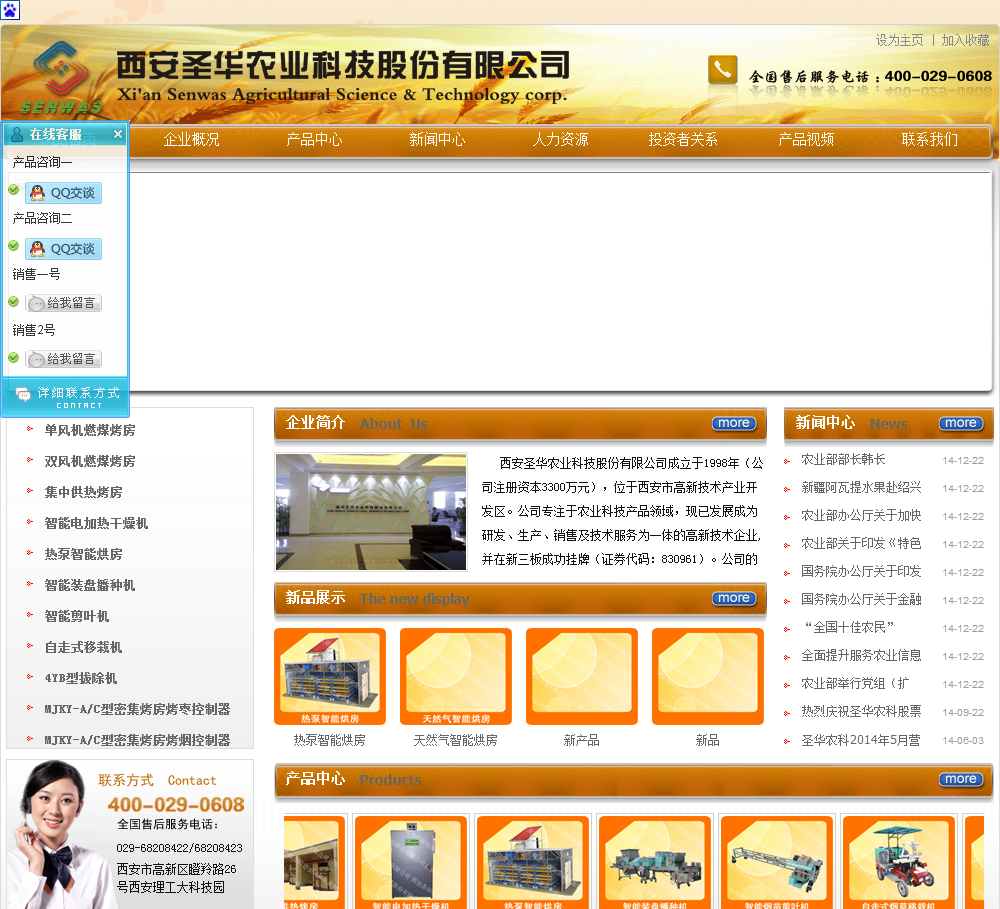Open news item 国务院办公厅关于印发
Screen dimensions: 1000x909
click(x=861, y=572)
